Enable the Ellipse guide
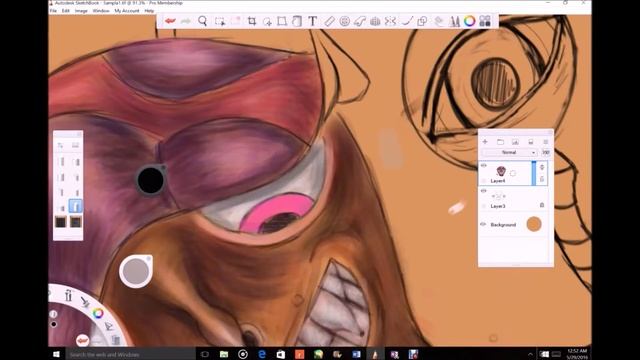The width and height of the screenshot is (640, 360). pyautogui.click(x=344, y=21)
